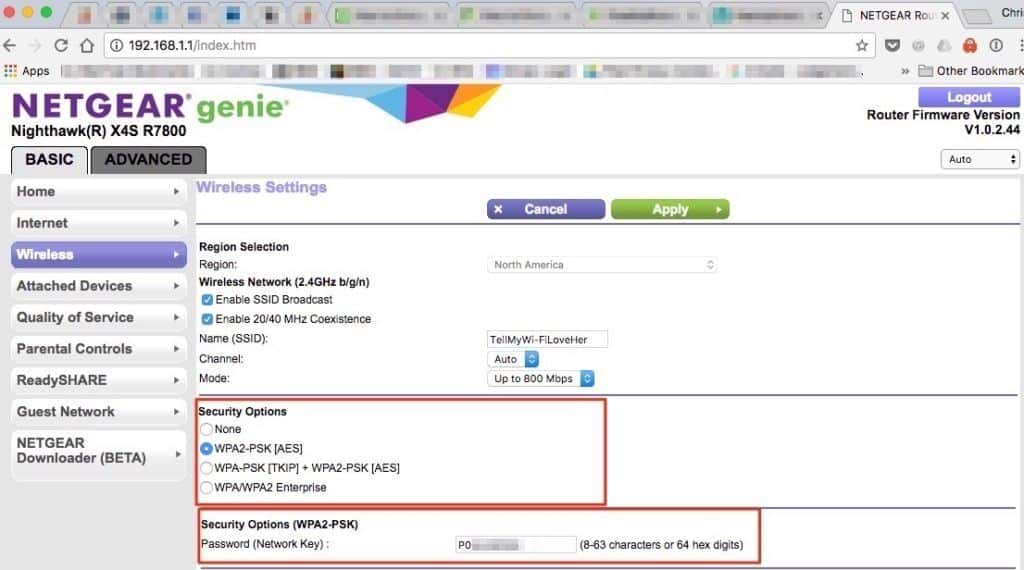1024x570 pixels.
Task: Click the NETGEAR genie logo
Action: (x=150, y=107)
